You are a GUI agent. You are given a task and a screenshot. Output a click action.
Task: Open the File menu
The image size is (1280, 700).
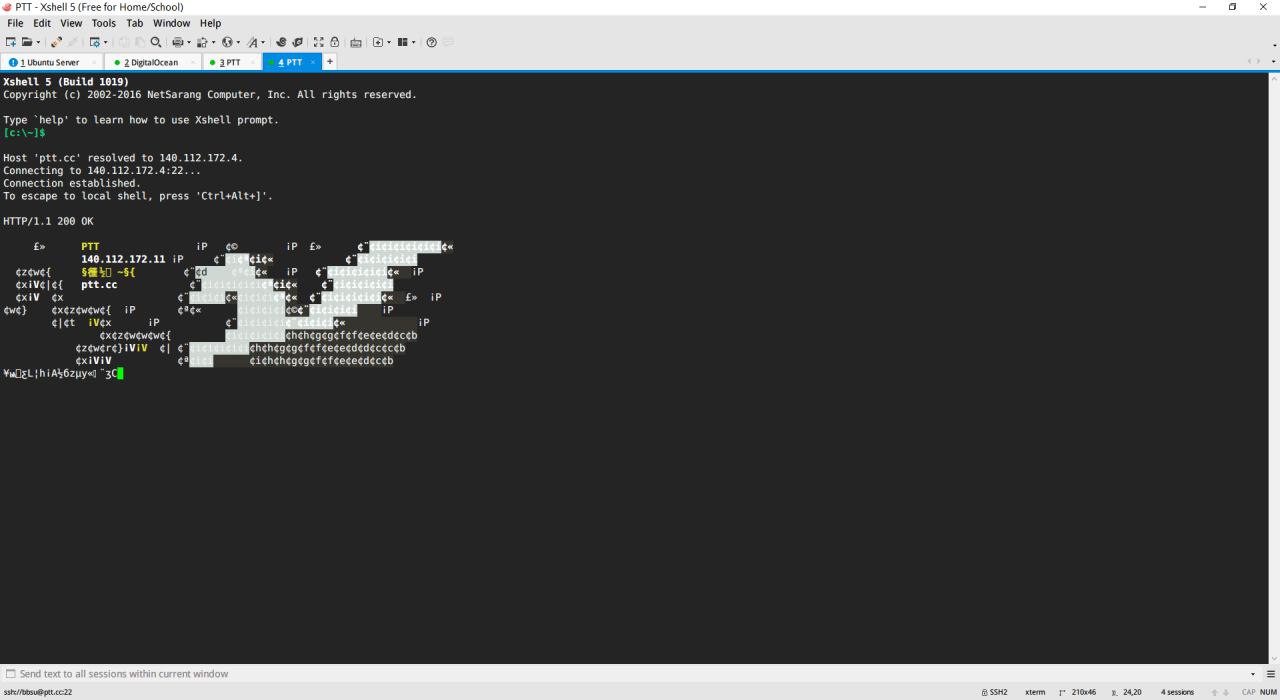(15, 23)
